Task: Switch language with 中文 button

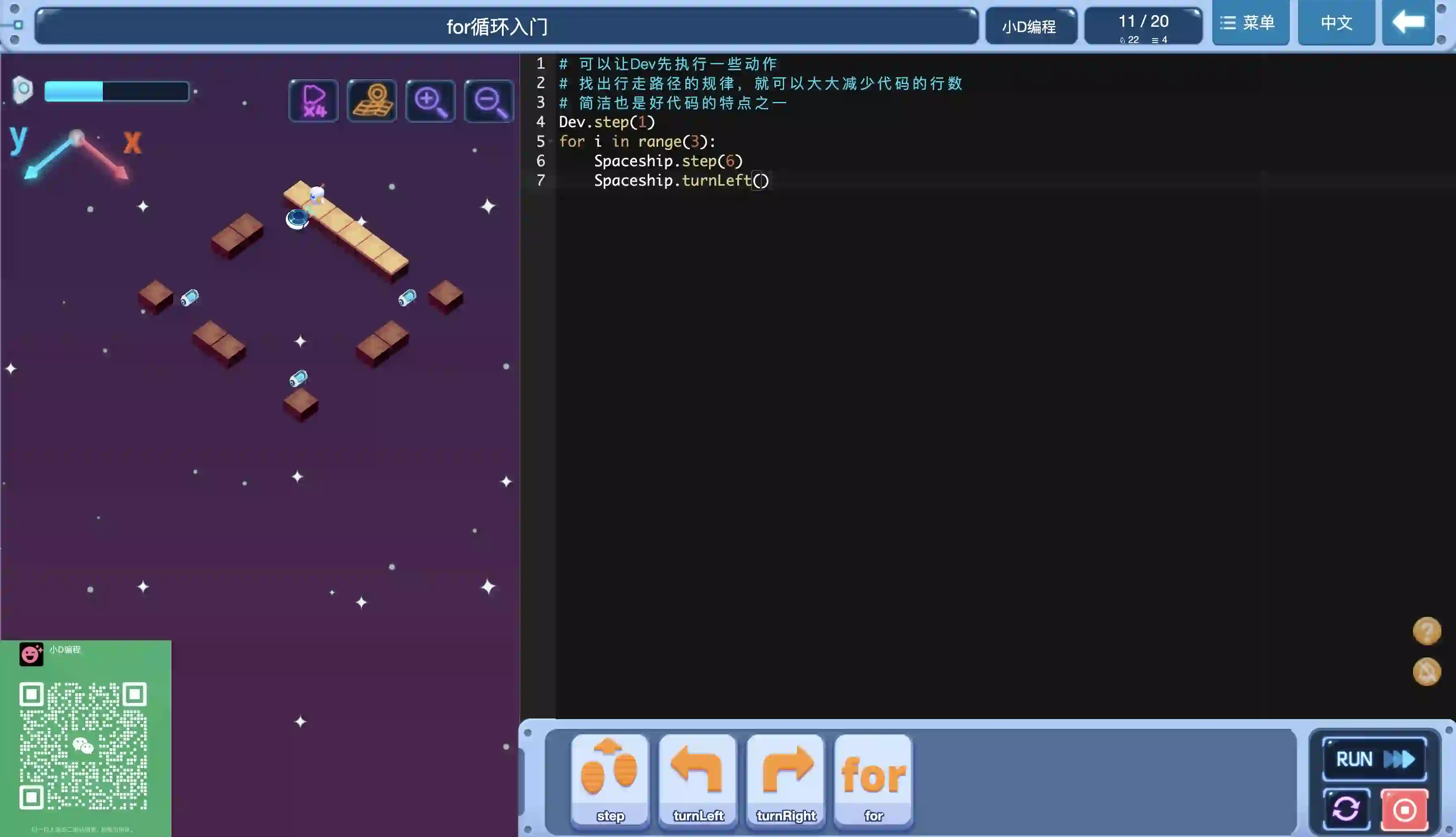Action: (1336, 23)
